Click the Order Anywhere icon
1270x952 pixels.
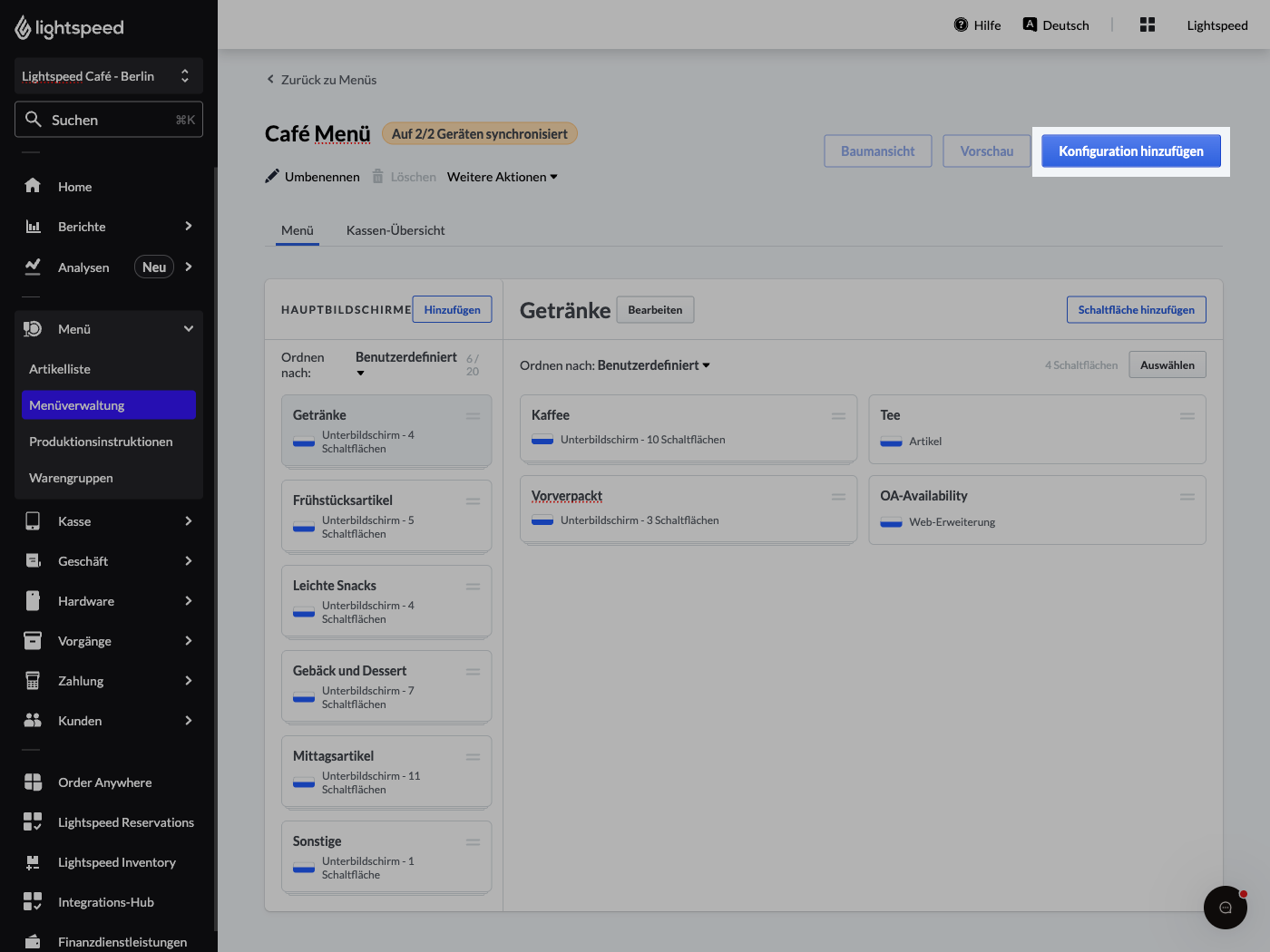(33, 782)
